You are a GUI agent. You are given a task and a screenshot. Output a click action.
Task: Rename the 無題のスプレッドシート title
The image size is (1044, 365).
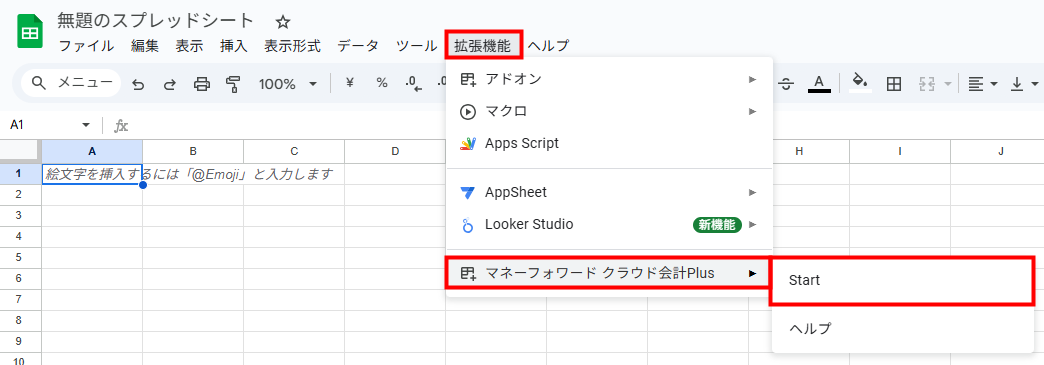pyautogui.click(x=156, y=21)
